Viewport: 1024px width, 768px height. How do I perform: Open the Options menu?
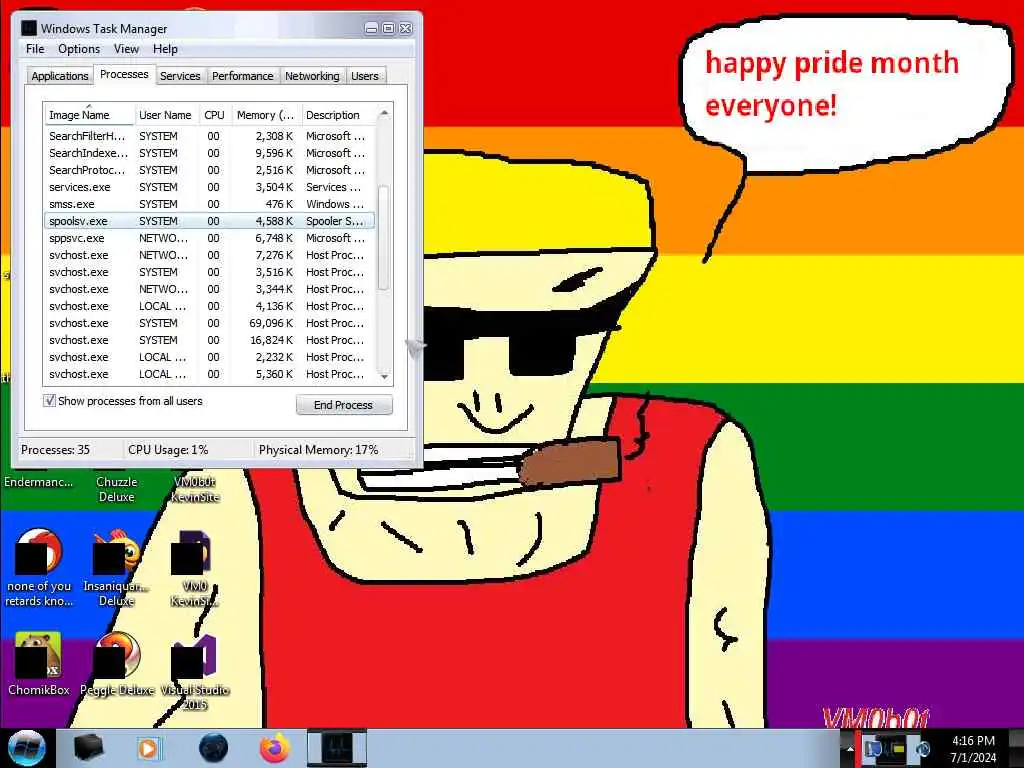click(79, 49)
